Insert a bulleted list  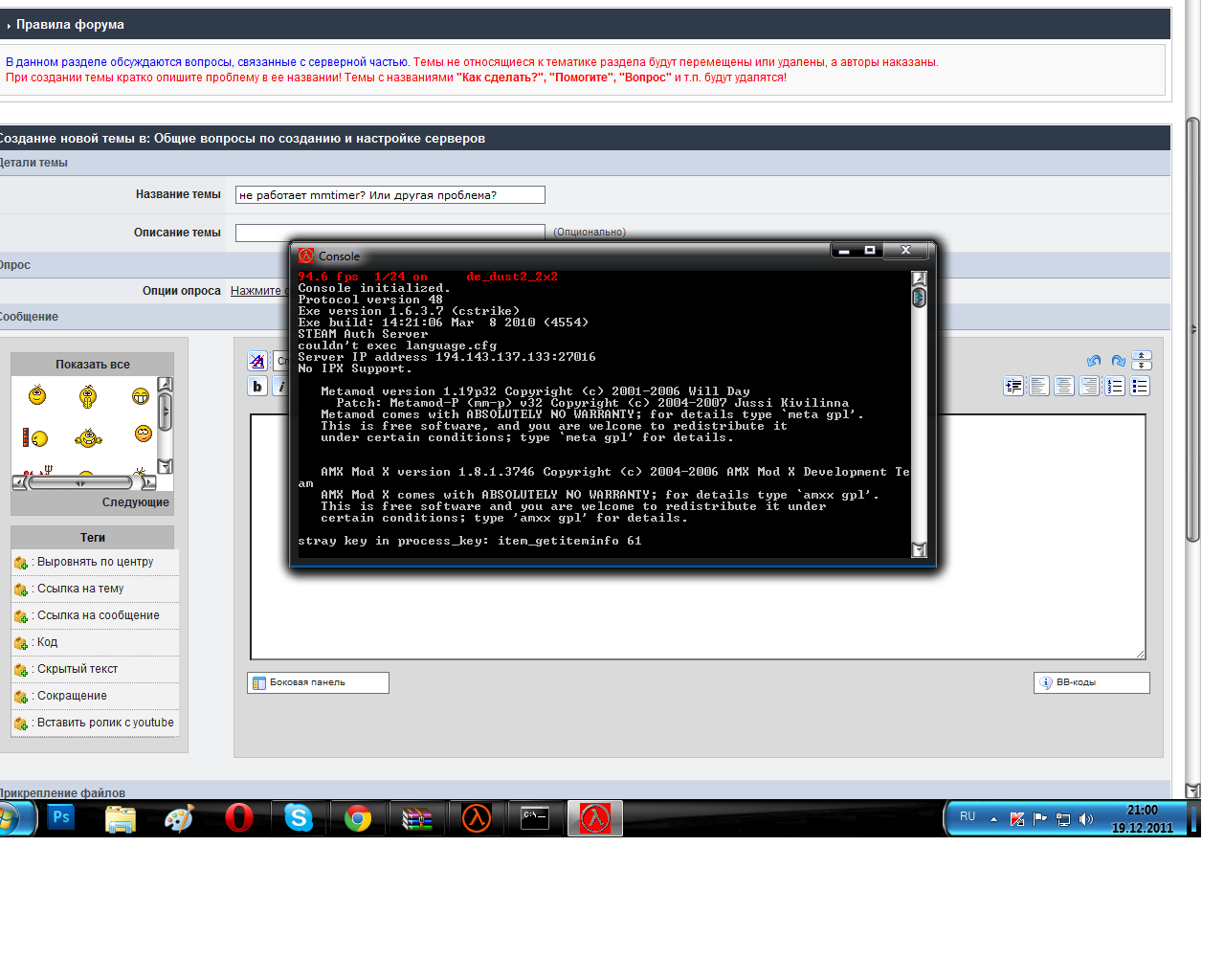pos(1140,387)
